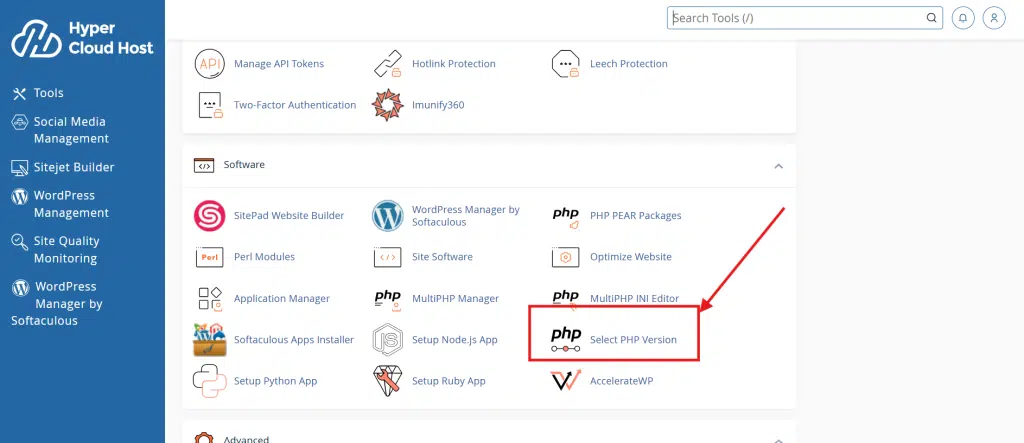Click the Application Manager icon
Viewport: 1024px width, 443px height.
click(210, 299)
